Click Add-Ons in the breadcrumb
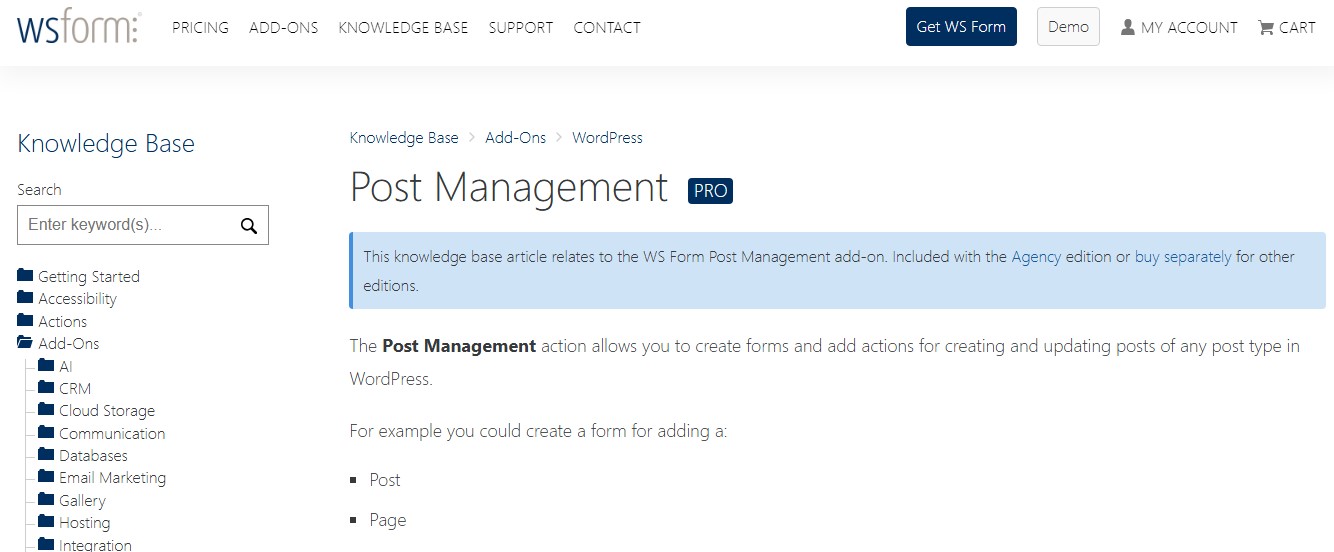The image size is (1334, 552). point(516,137)
